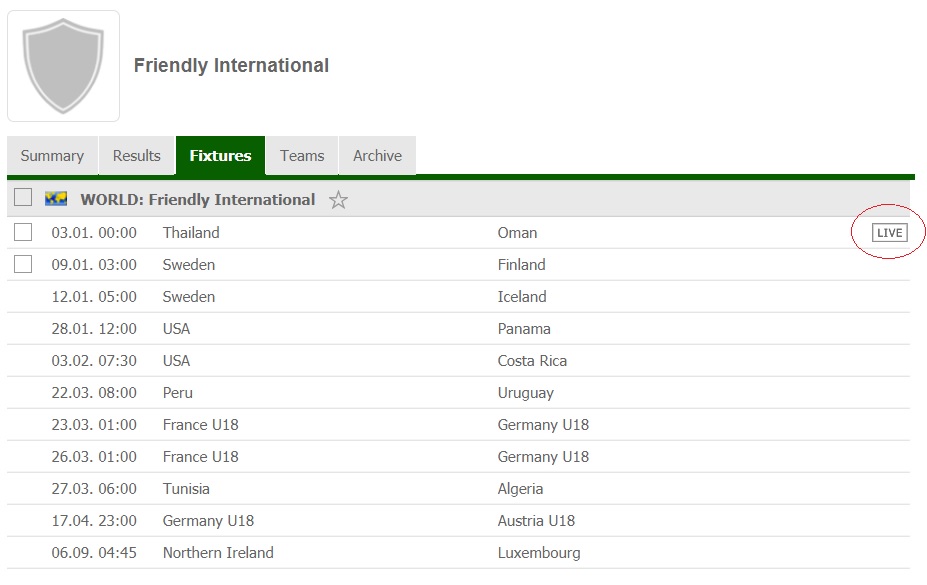Open the Archive tab
Viewport: 927px width, 585px height.
pyautogui.click(x=377, y=156)
